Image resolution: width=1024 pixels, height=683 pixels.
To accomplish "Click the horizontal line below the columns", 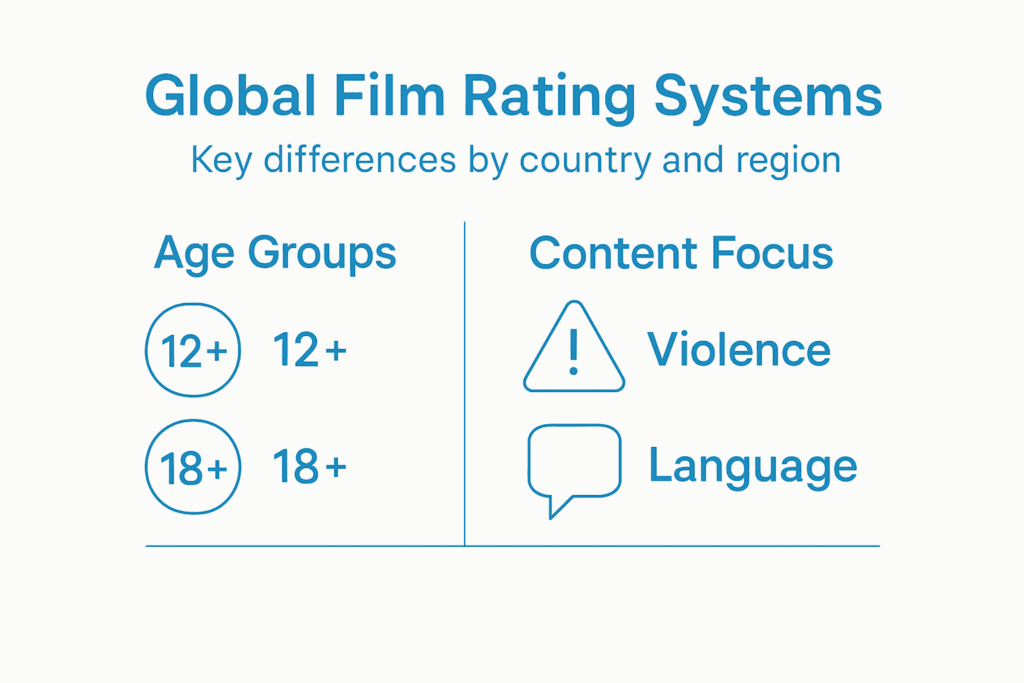I will coord(512,546).
